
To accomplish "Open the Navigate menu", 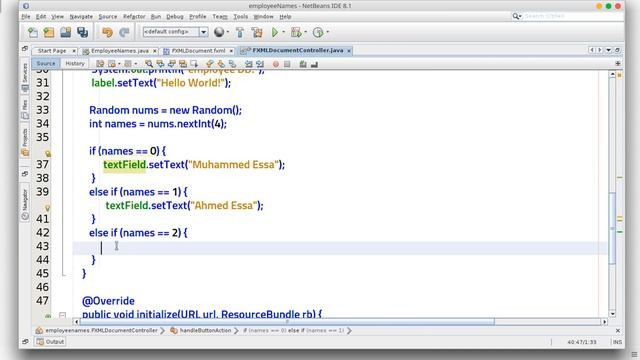I will pos(81,17).
